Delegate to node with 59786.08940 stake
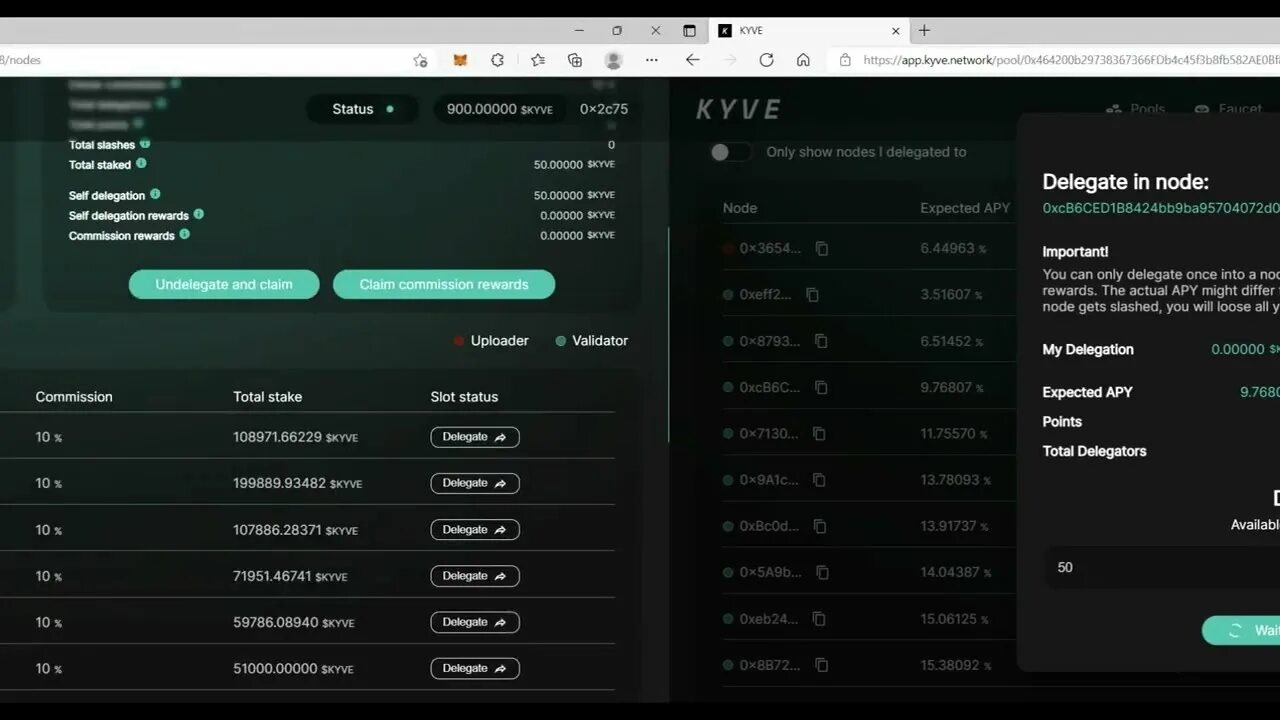Viewport: 1280px width, 720px height. tap(475, 622)
